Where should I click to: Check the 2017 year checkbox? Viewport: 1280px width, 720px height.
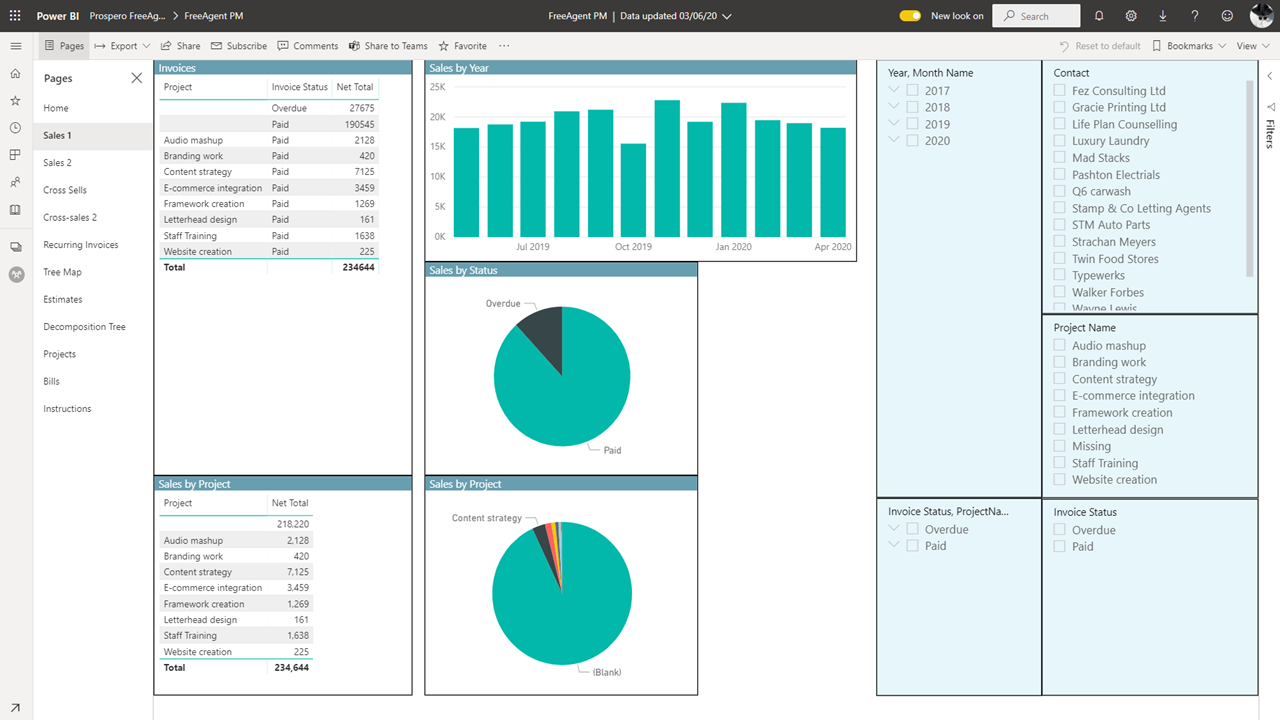click(x=913, y=90)
